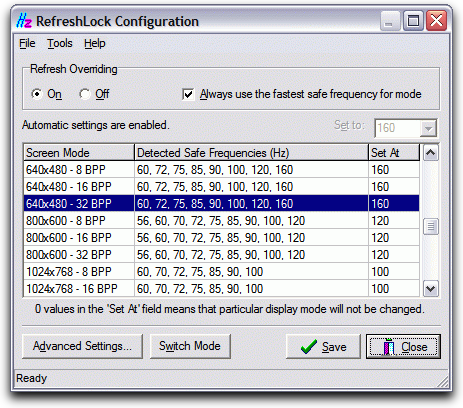Click the Ready status bar text
Screen dimensions: 463x408
pyautogui.click(x=31, y=378)
